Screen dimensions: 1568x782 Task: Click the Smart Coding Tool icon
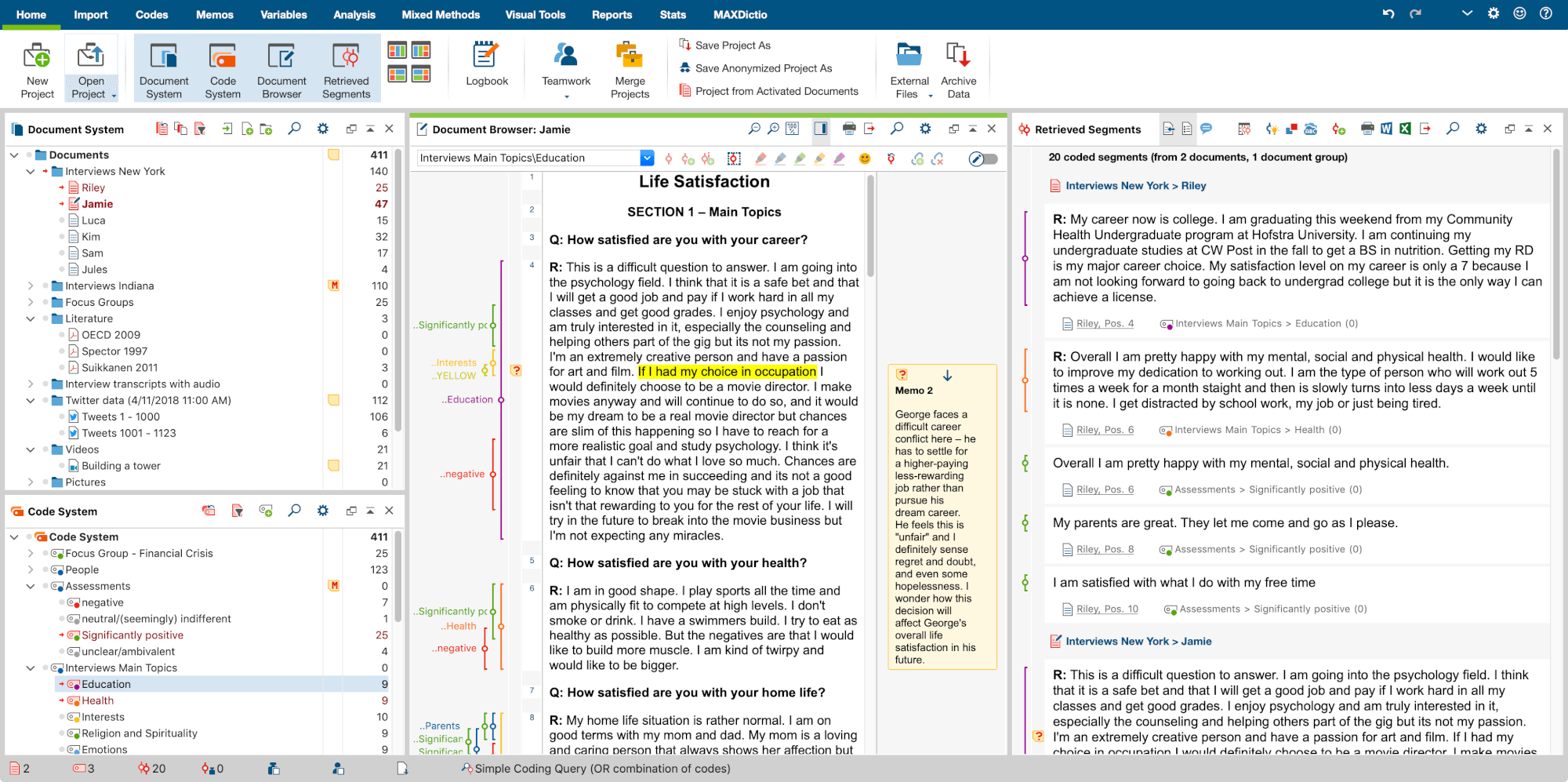point(1272,129)
